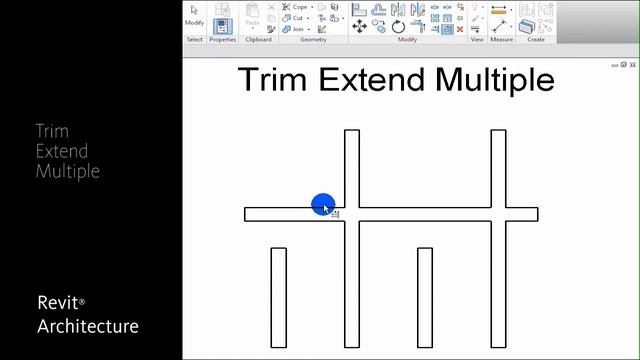Pick the long horizontal wall
This screenshot has height=360, width=640.
pos(391,215)
